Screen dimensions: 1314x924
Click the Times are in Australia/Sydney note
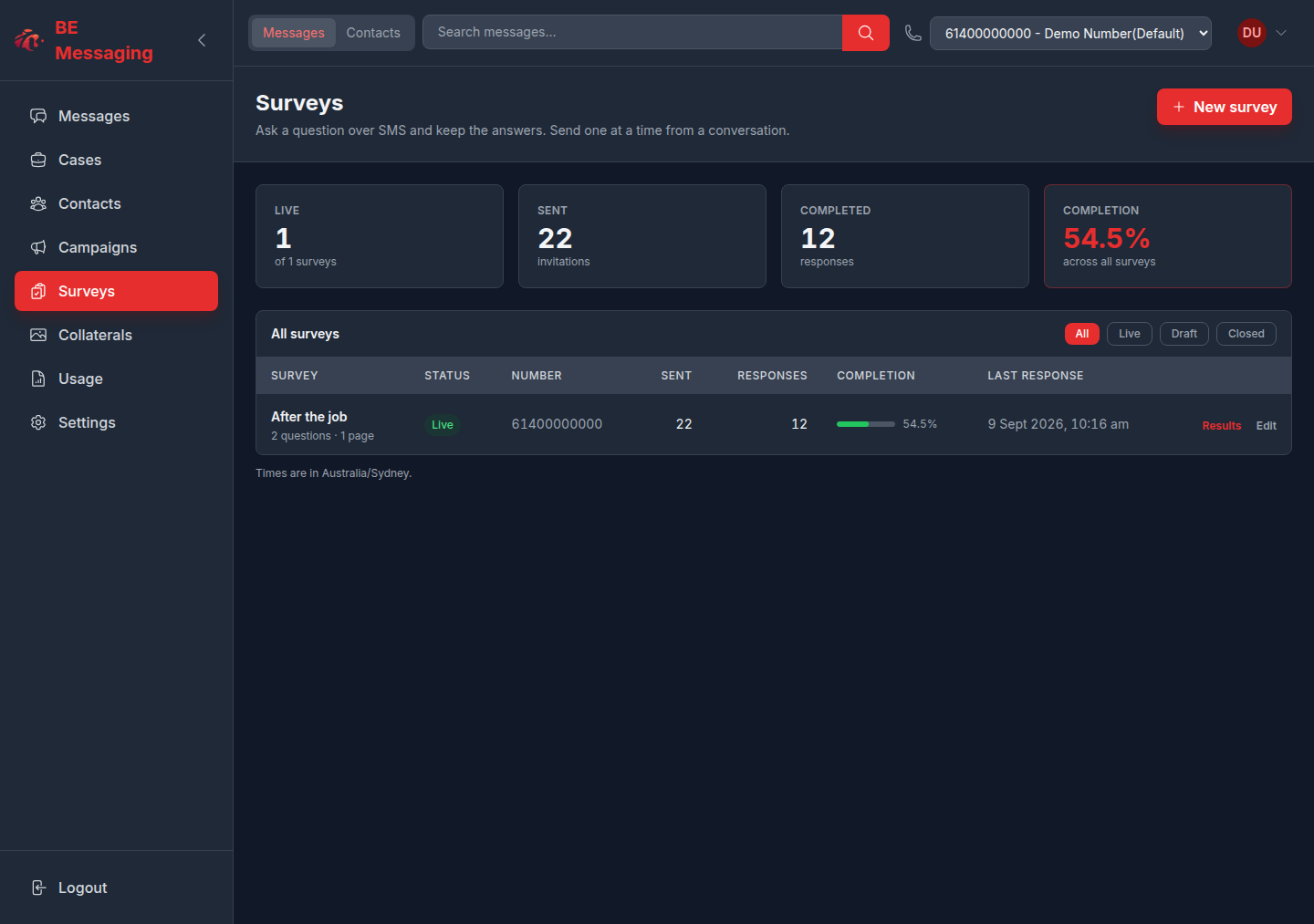point(334,473)
